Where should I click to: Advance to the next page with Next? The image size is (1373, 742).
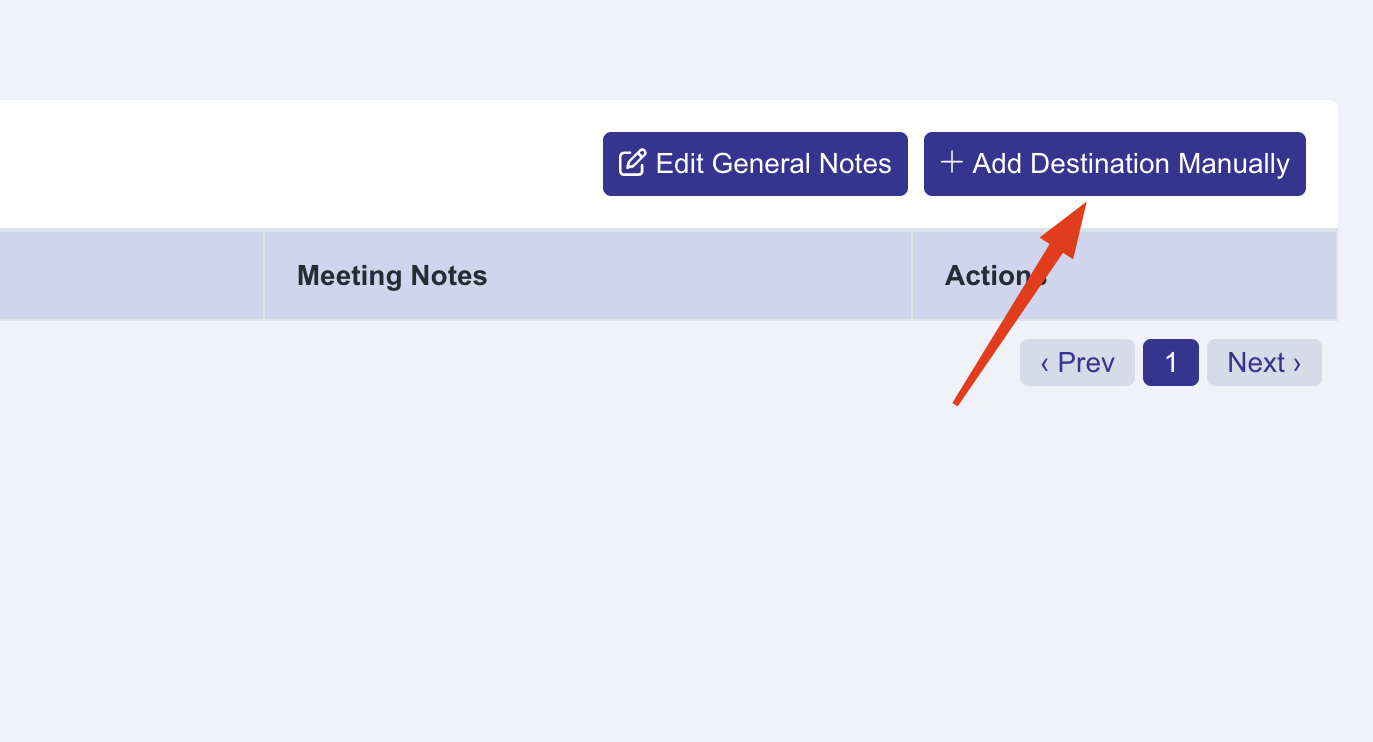[x=1263, y=362]
